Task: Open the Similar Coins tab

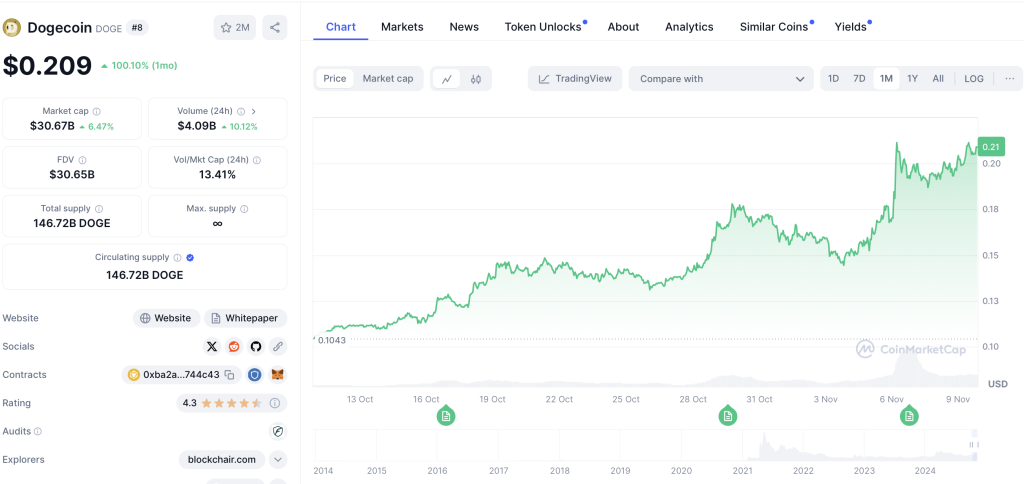Action: click(x=774, y=27)
